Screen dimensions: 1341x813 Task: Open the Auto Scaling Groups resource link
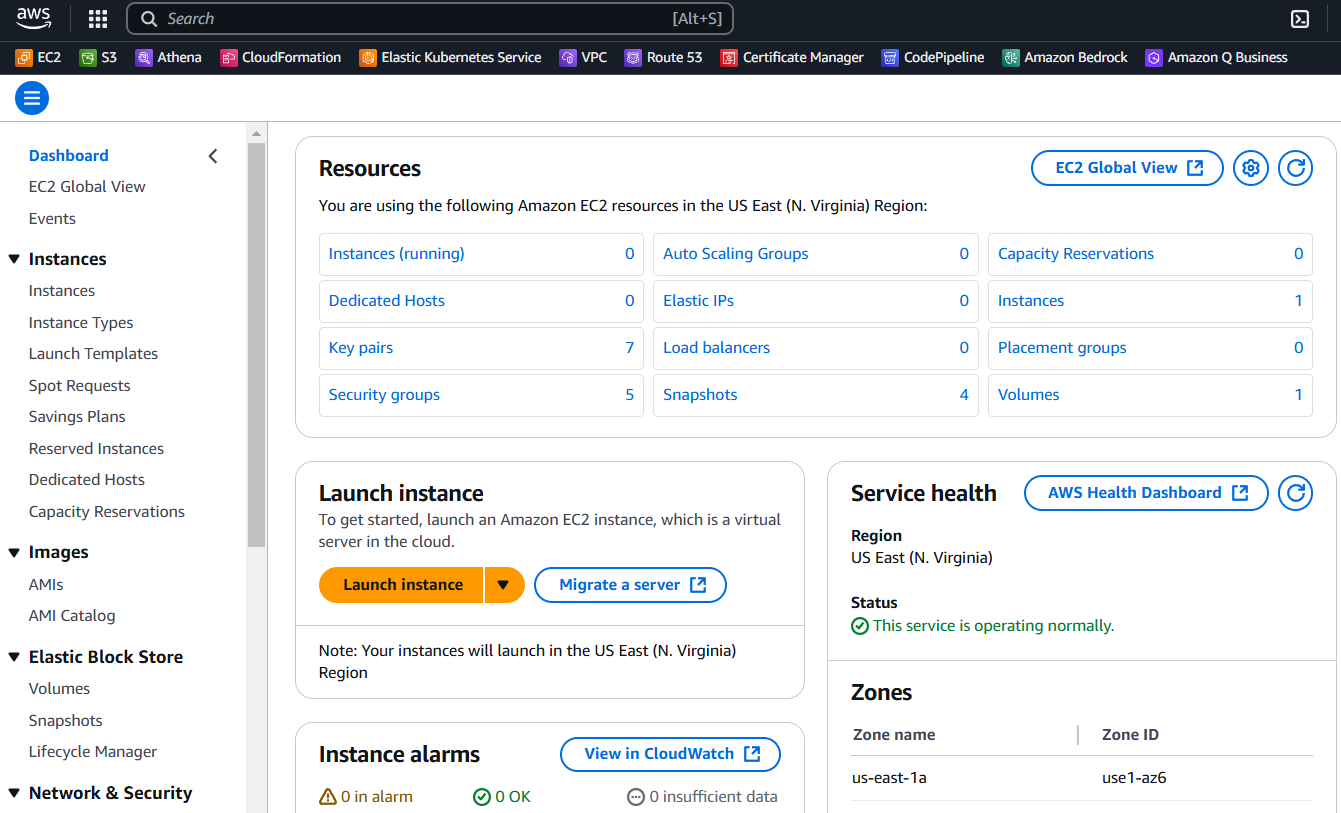[735, 254]
